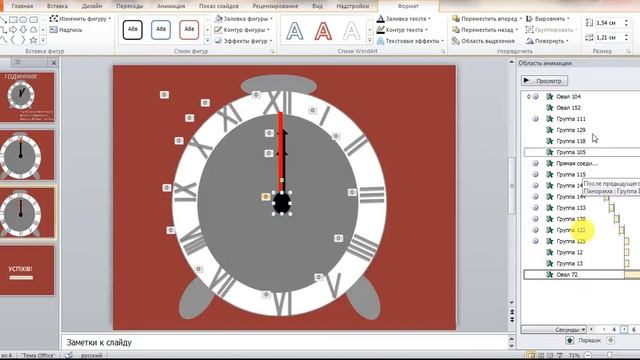Click the Изменить фигуру edit shape icon
The image size is (640, 360).
53,19
